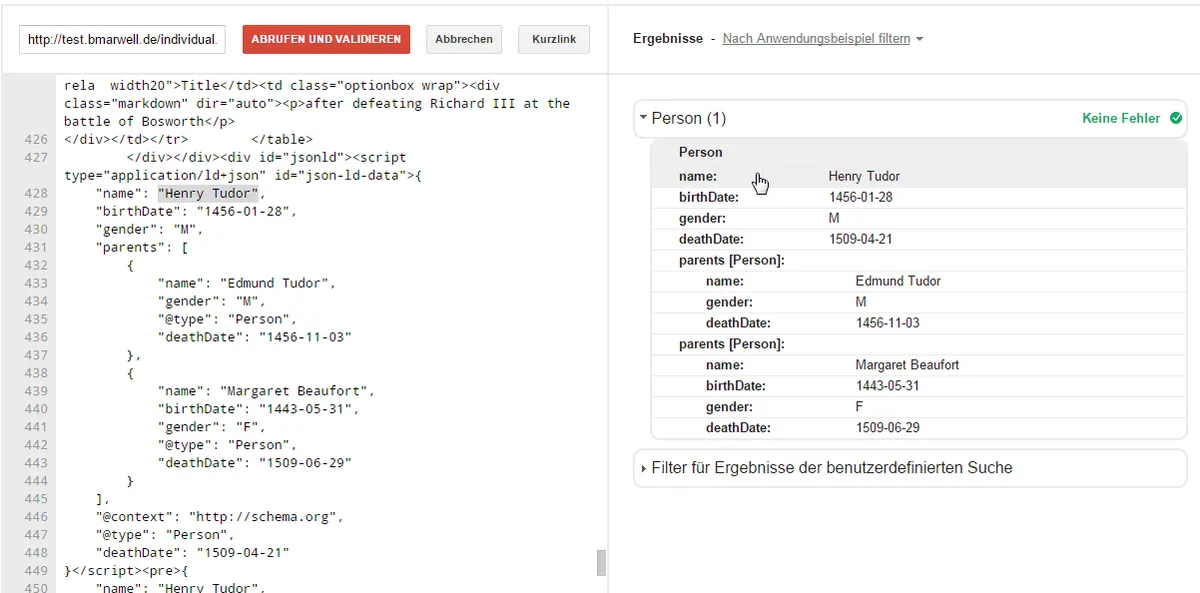Open Nach Anwendungsbeispiel filtern dropdown
Screen dimensions: 1200x593
(x=822, y=39)
